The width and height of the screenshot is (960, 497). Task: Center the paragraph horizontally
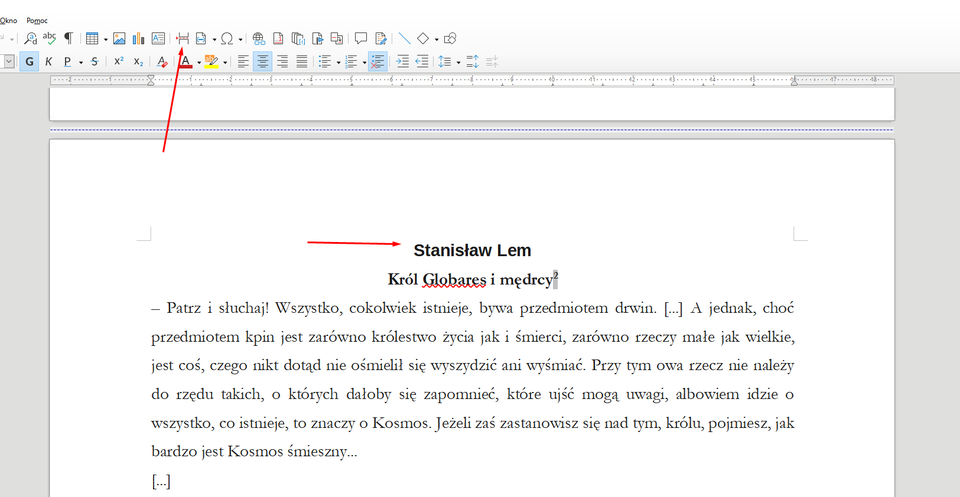coord(263,61)
